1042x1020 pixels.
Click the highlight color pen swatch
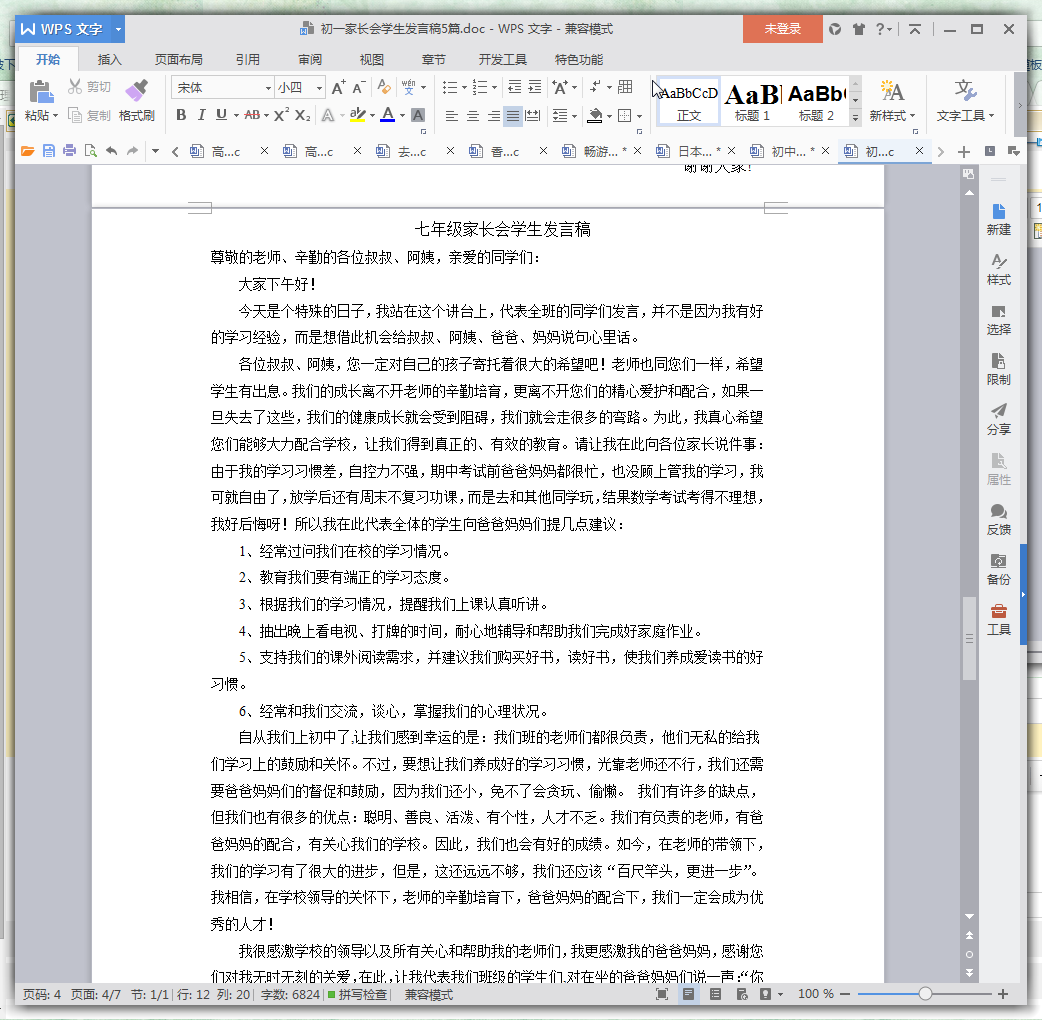tap(358, 116)
